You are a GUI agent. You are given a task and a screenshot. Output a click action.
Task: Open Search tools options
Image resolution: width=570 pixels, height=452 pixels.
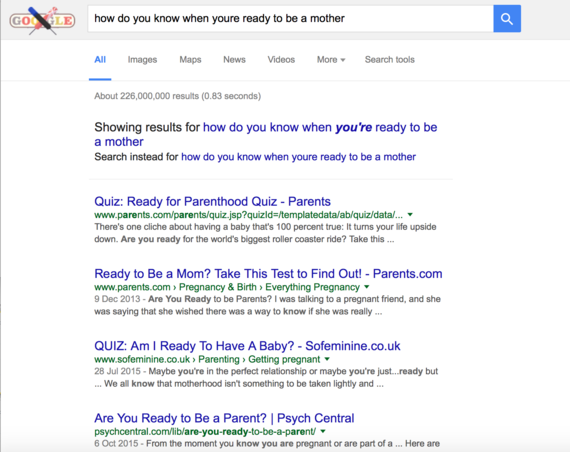point(389,60)
